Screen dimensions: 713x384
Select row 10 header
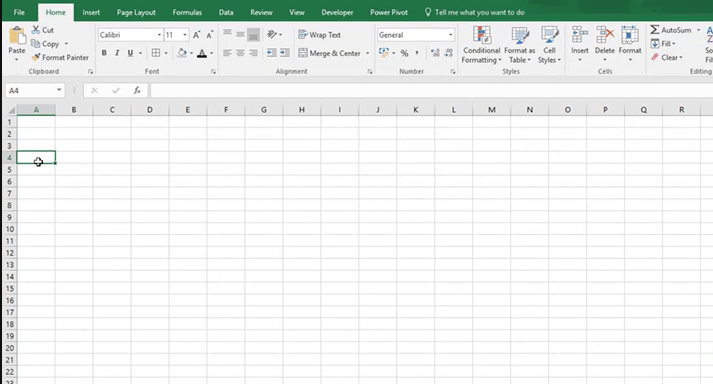pyautogui.click(x=10, y=229)
